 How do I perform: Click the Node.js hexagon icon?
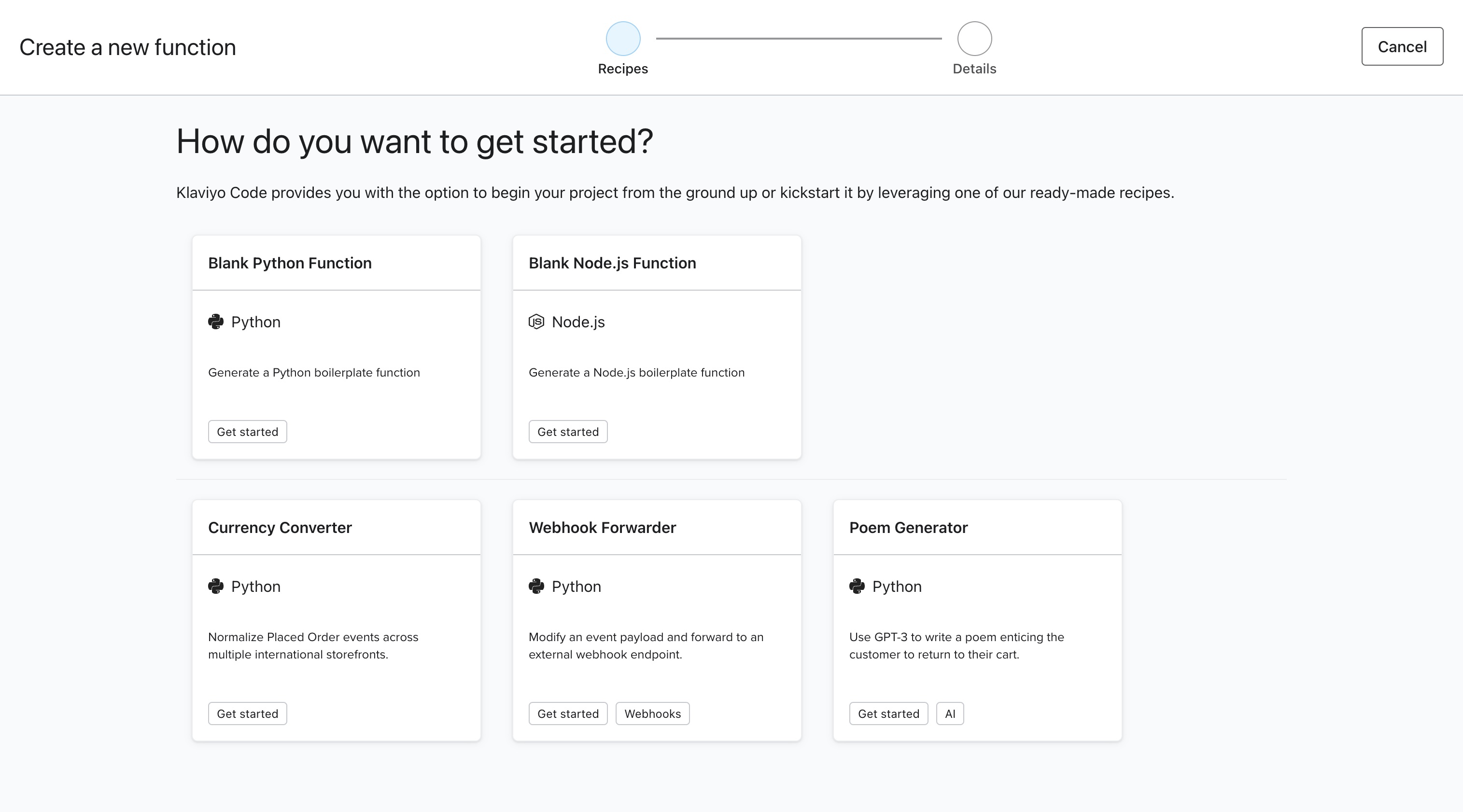[x=536, y=322]
